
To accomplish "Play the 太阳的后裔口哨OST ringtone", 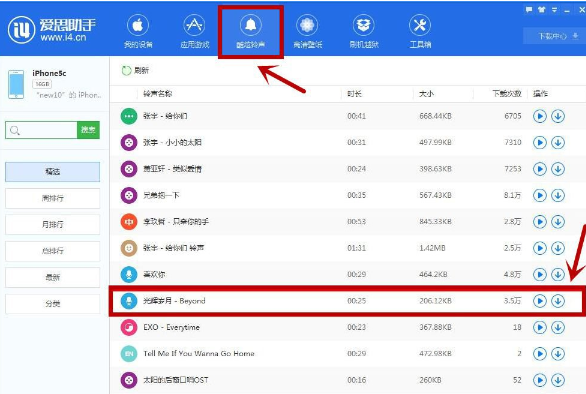I will [540, 380].
